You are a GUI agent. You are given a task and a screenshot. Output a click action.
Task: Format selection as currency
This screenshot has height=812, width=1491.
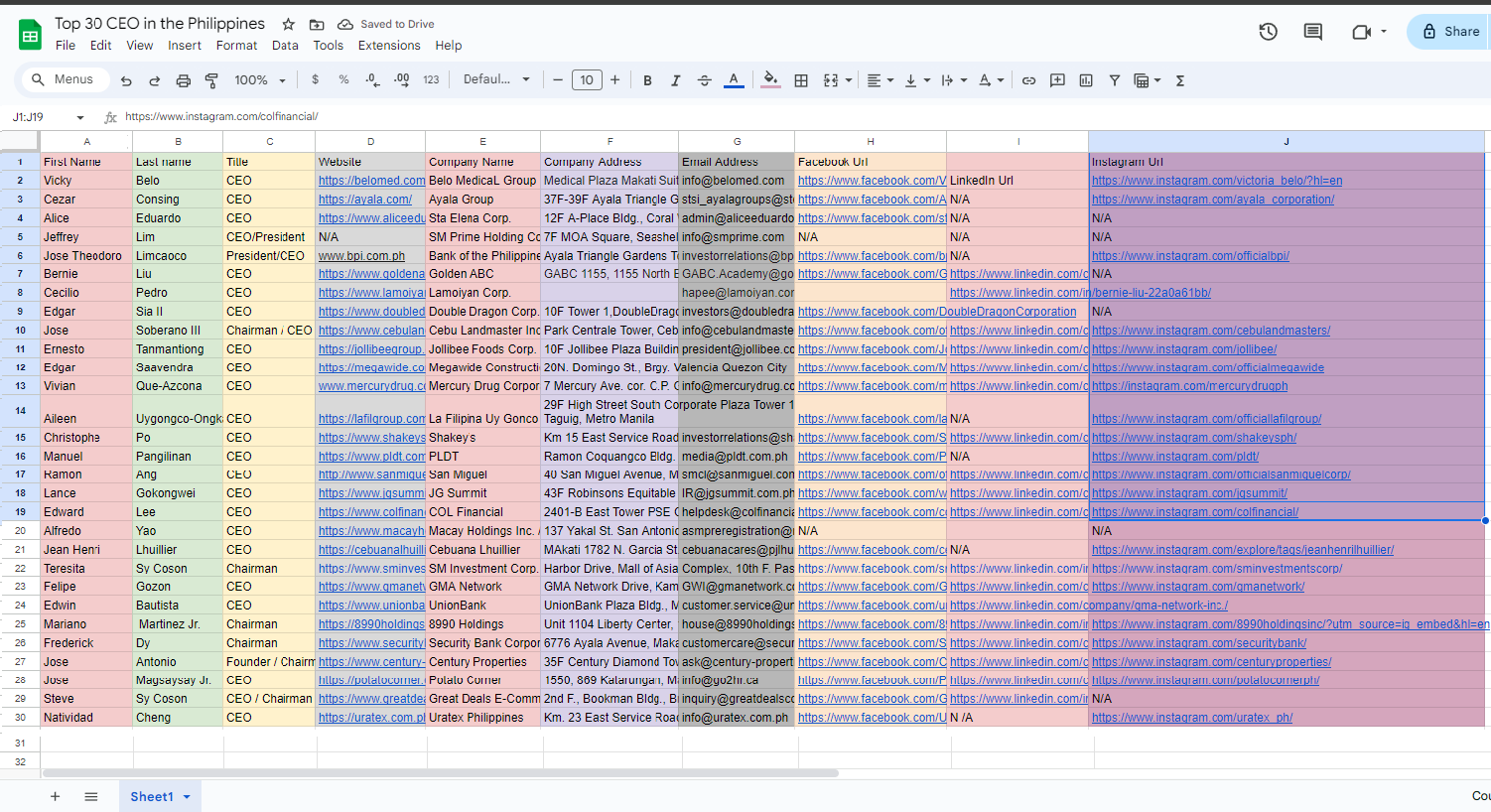coord(315,80)
